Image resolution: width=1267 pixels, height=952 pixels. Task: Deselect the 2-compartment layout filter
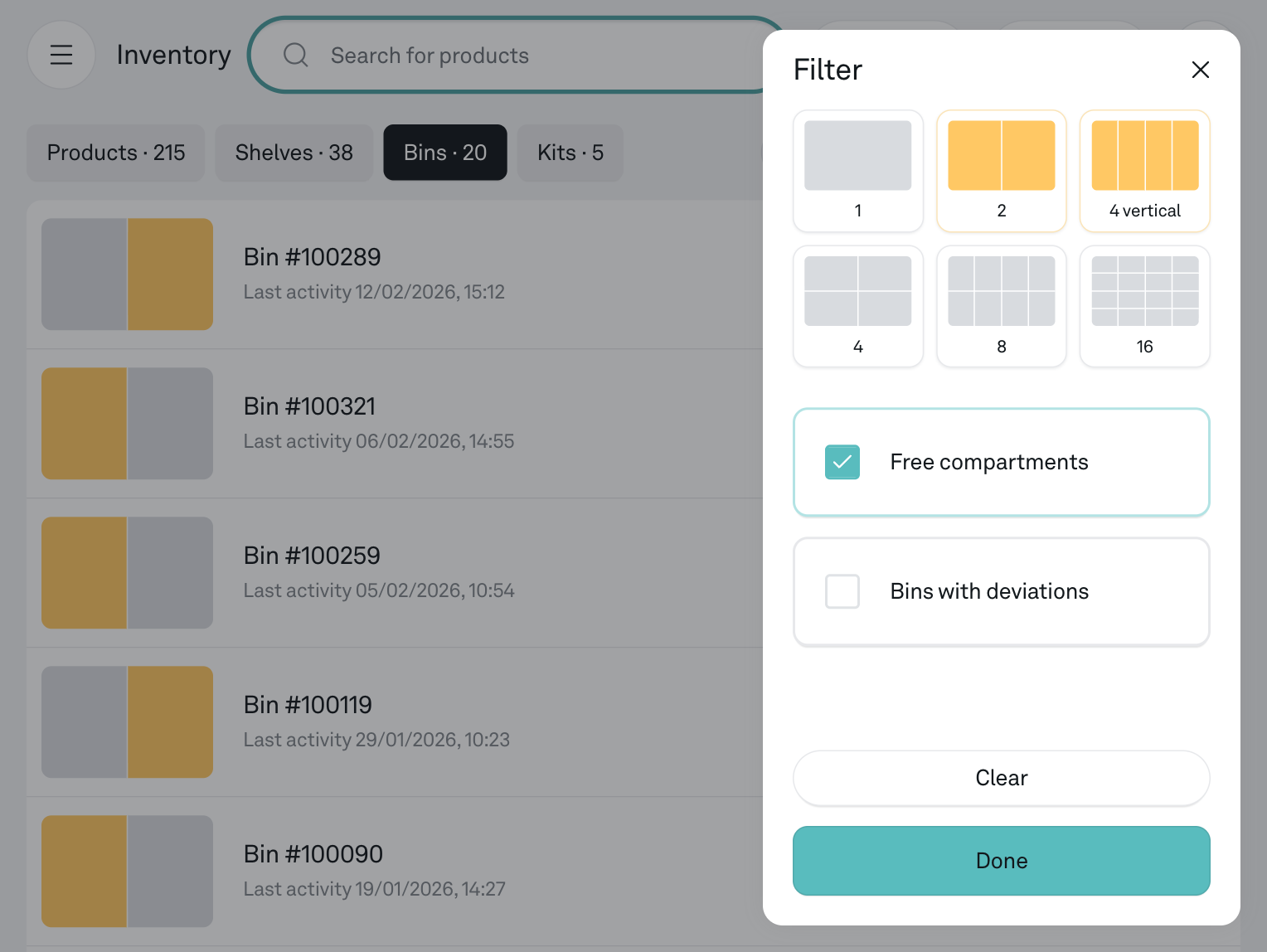click(x=1001, y=171)
